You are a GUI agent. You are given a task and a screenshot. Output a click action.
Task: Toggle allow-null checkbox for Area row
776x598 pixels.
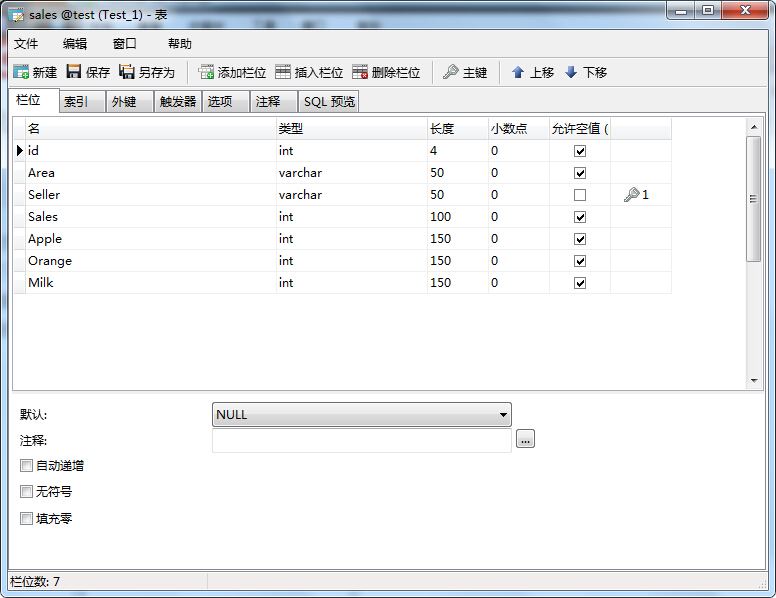click(580, 173)
